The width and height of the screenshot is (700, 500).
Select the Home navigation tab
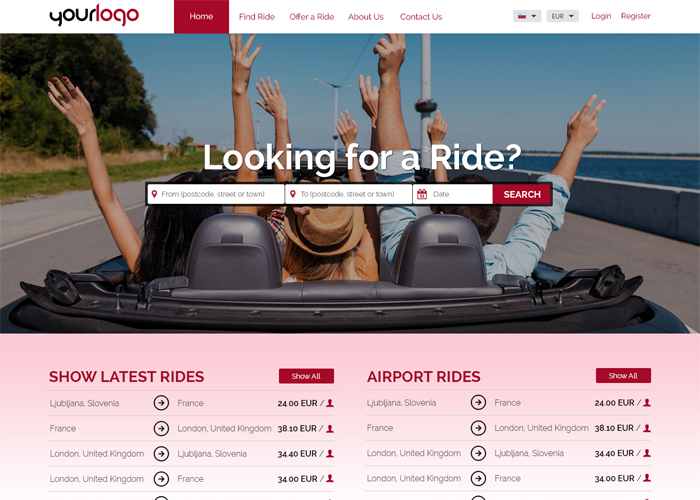click(201, 17)
